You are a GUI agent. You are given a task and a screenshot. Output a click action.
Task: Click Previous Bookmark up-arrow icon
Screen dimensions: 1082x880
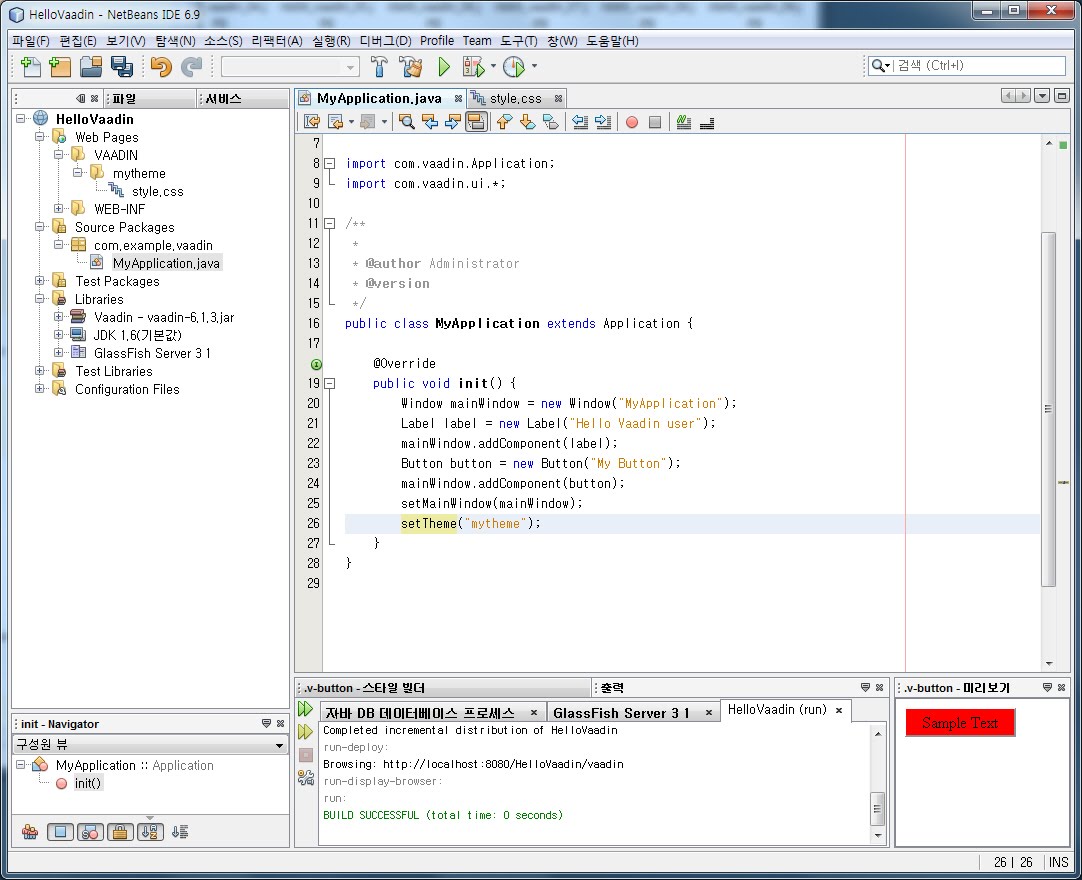point(504,122)
